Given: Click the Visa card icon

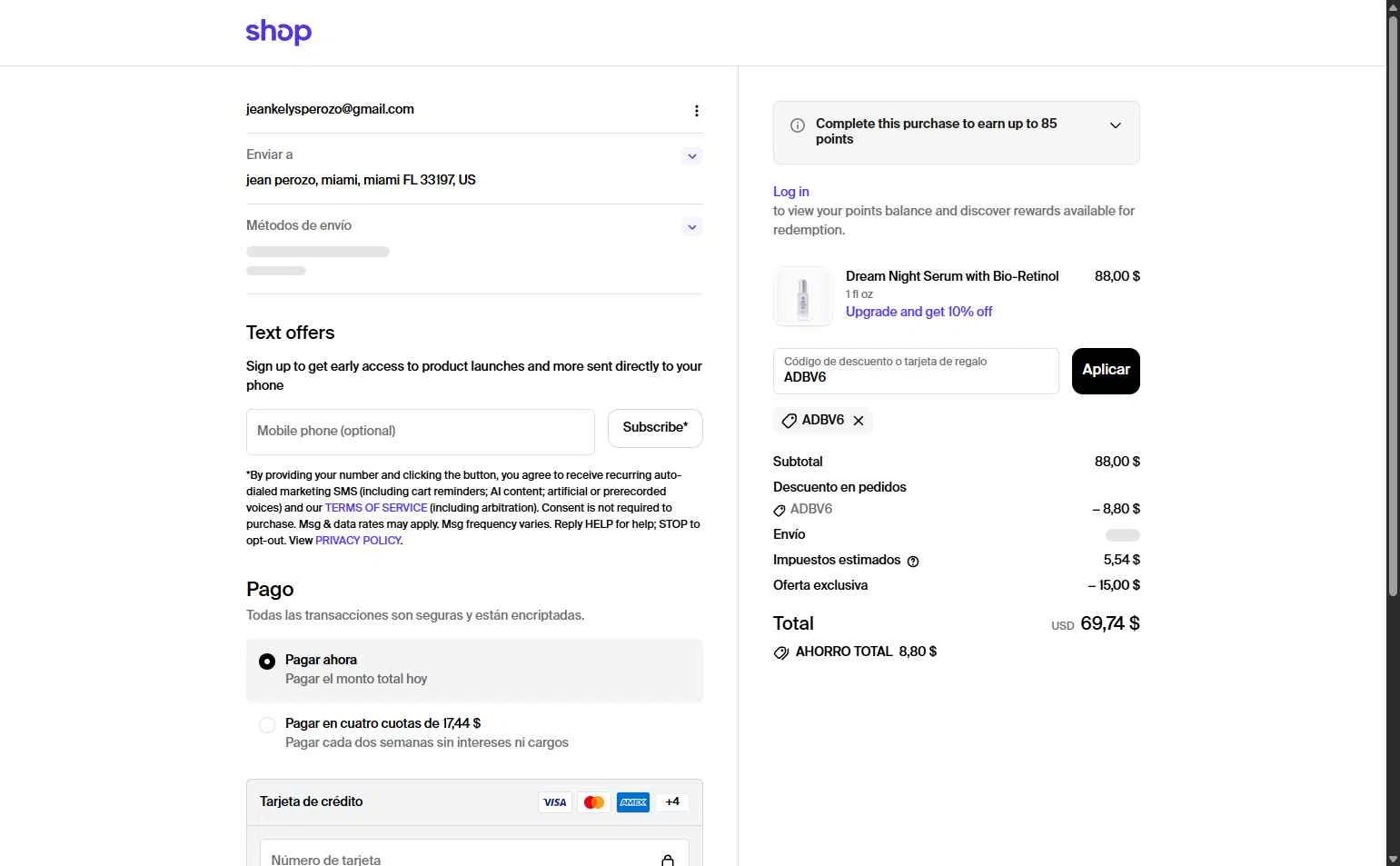Looking at the screenshot, I should 555,802.
